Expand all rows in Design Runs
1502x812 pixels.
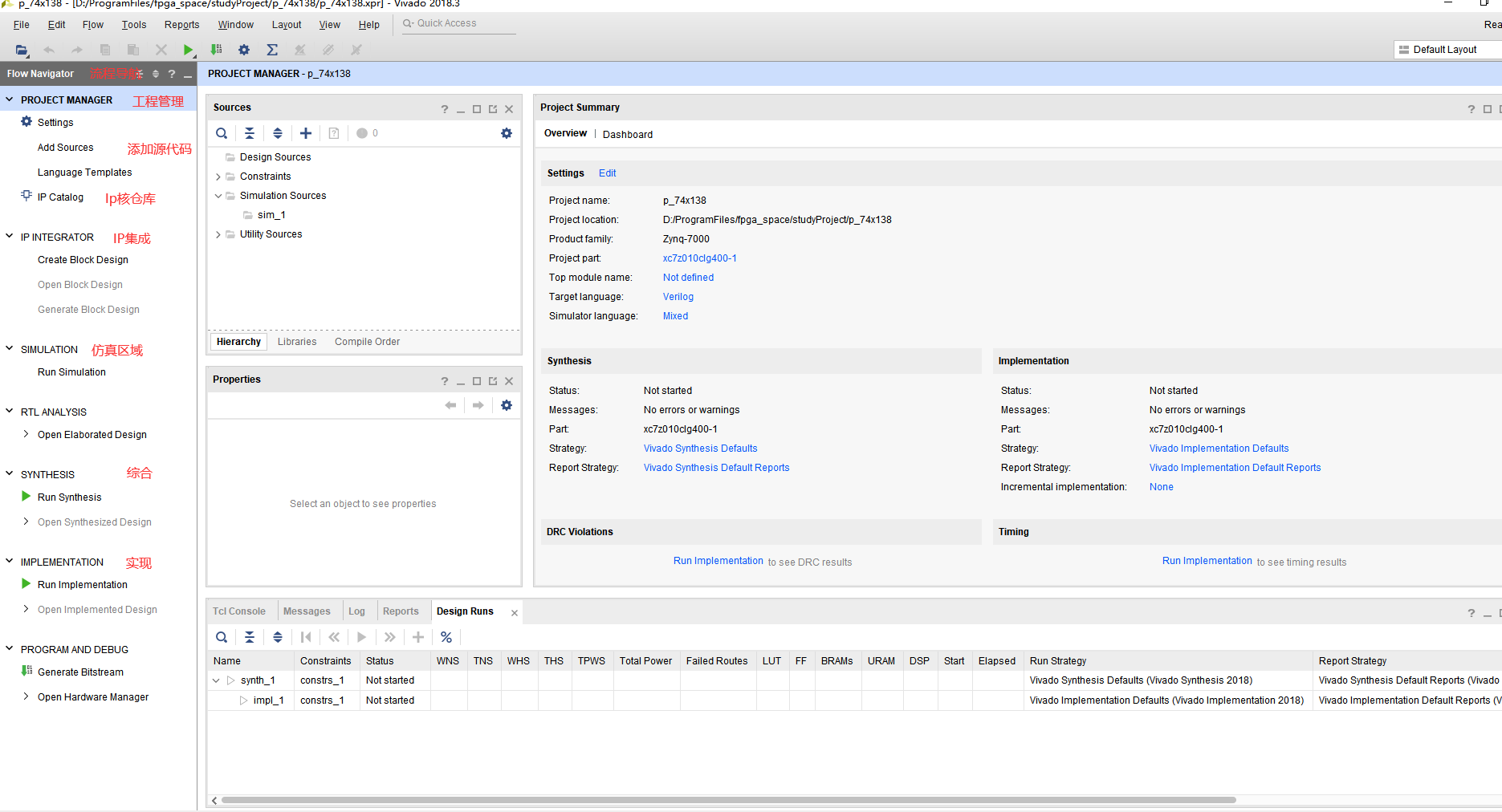[x=278, y=637]
